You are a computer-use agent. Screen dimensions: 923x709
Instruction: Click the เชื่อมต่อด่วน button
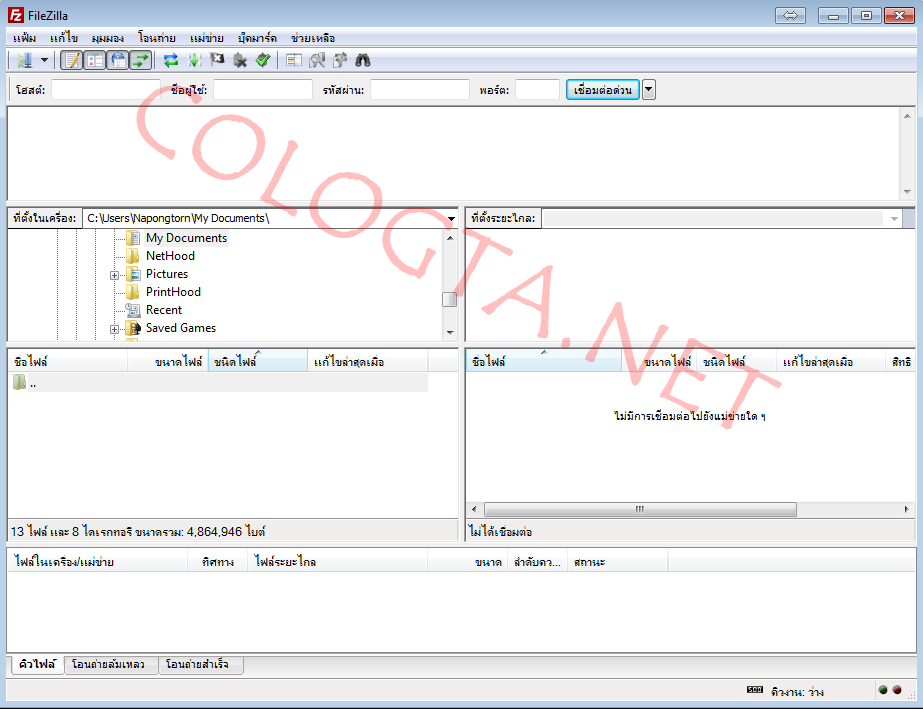tap(602, 90)
